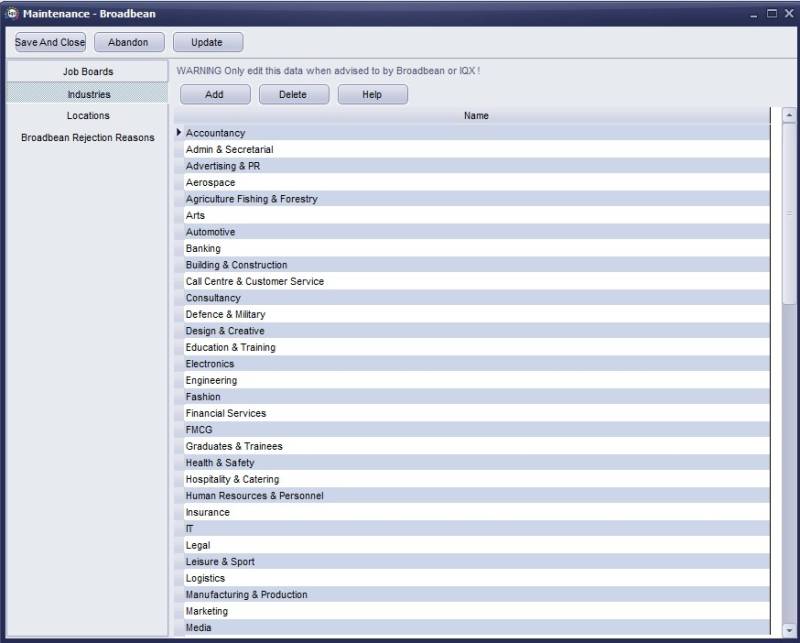Image resolution: width=800 pixels, height=643 pixels.
Task: Click the Delete button
Action: pyautogui.click(x=294, y=94)
